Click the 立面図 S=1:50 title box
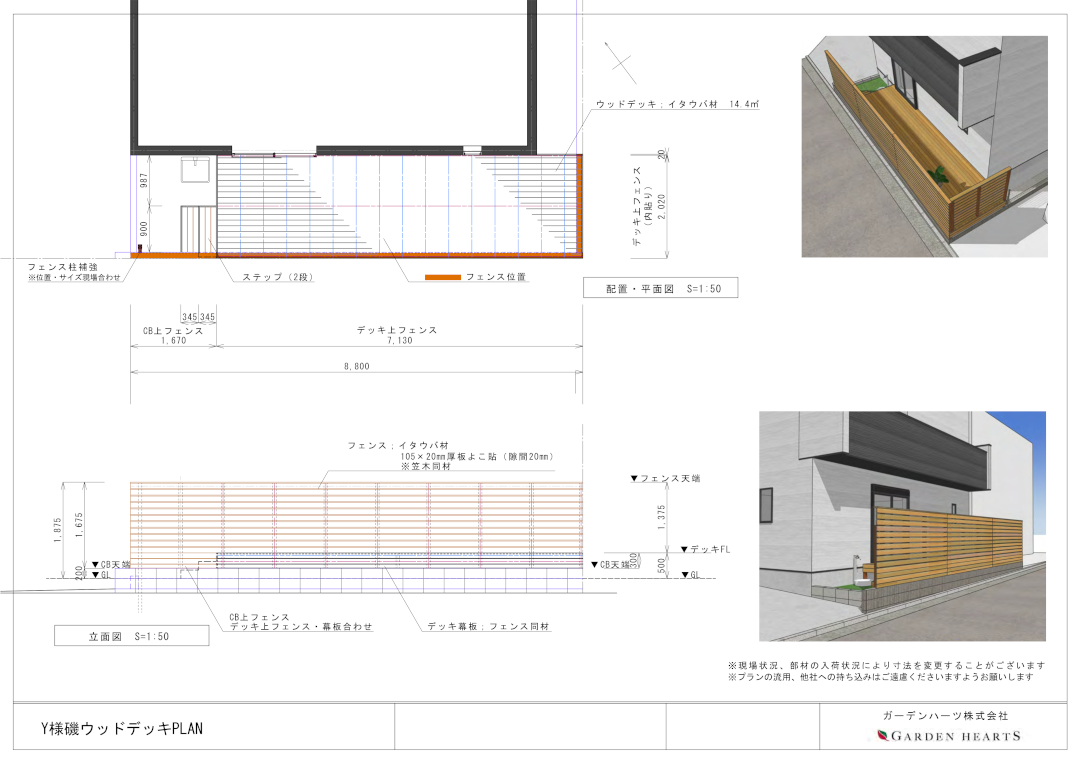1080x764 pixels. 131,634
